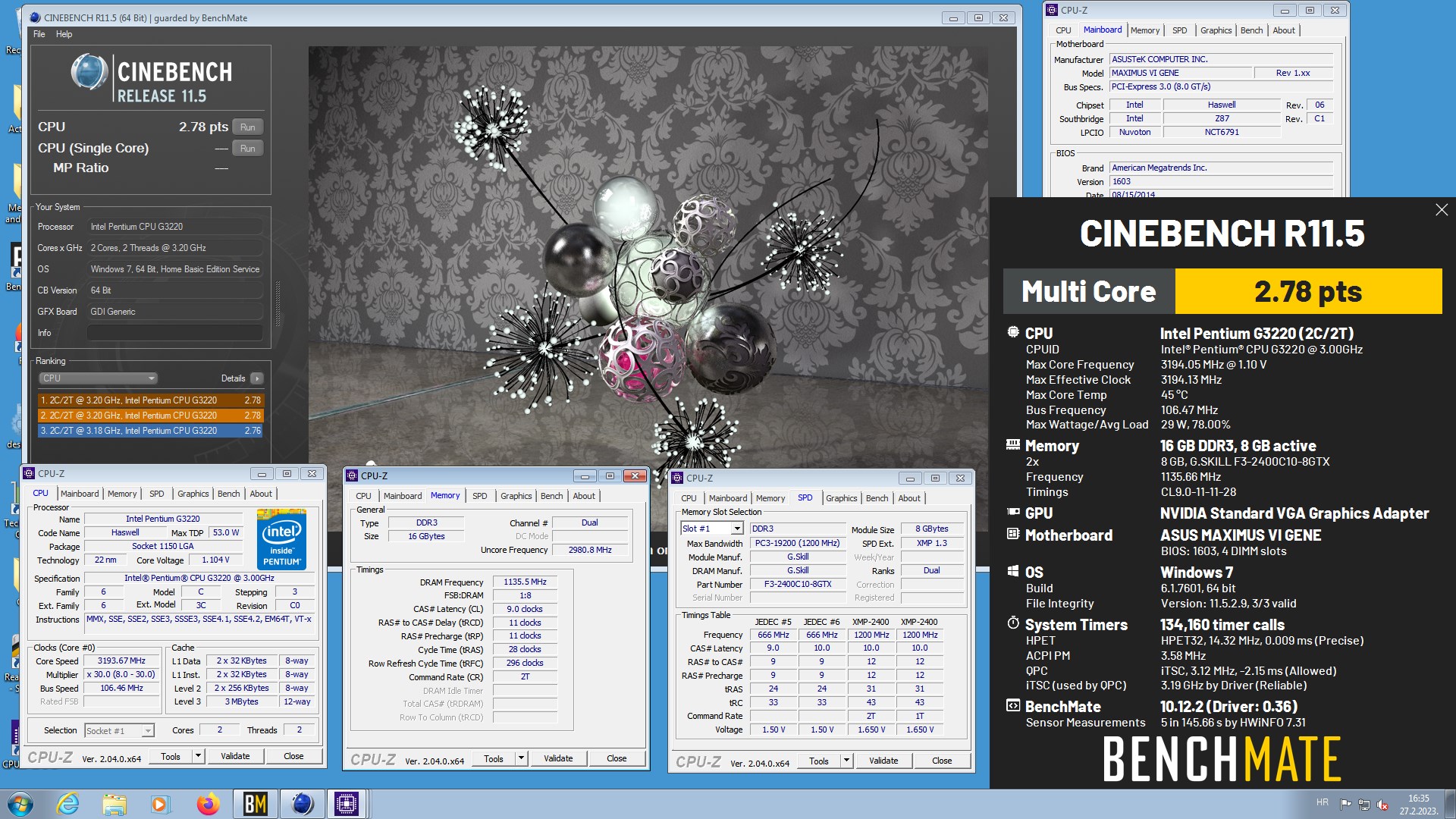
Task: Select the first 2.78 ranking entry
Action: pos(151,400)
